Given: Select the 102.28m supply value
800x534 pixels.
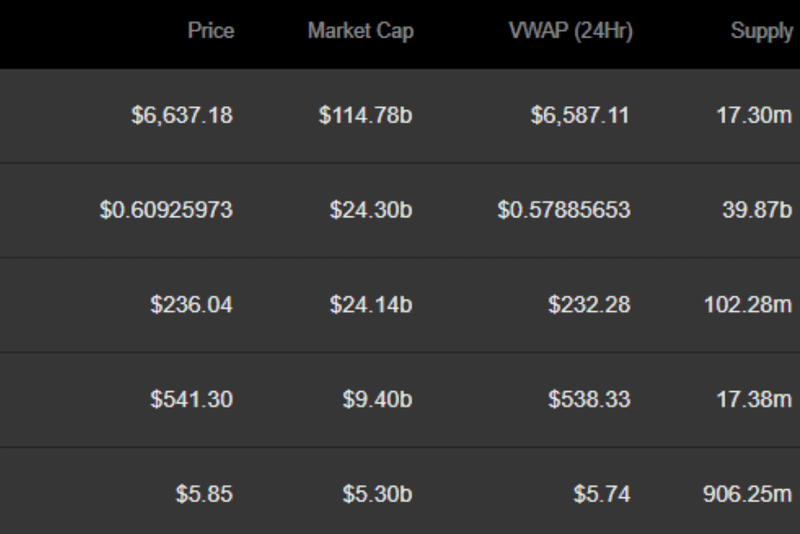Looking at the screenshot, I should 748,305.
